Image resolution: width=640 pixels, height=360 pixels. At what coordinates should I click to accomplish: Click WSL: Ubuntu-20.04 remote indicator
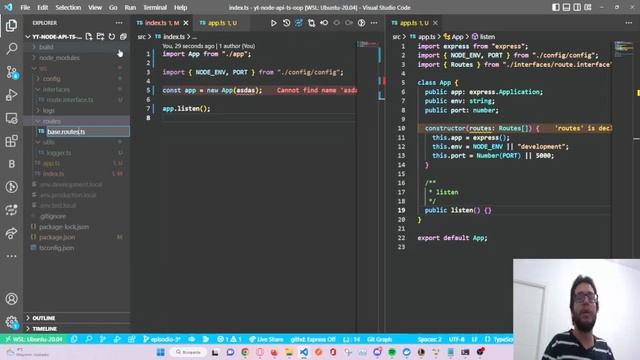(x=33, y=339)
